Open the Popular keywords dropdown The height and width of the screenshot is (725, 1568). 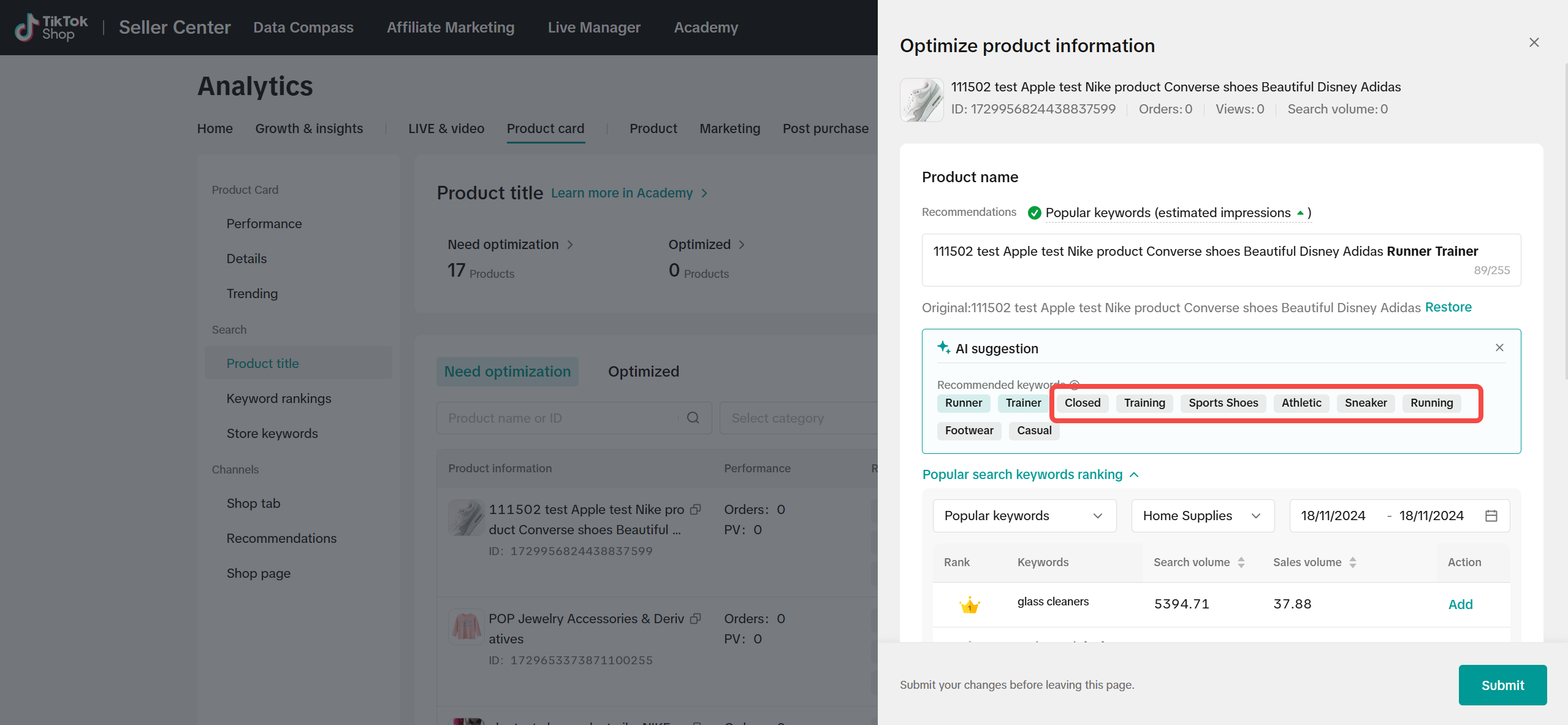click(1024, 516)
